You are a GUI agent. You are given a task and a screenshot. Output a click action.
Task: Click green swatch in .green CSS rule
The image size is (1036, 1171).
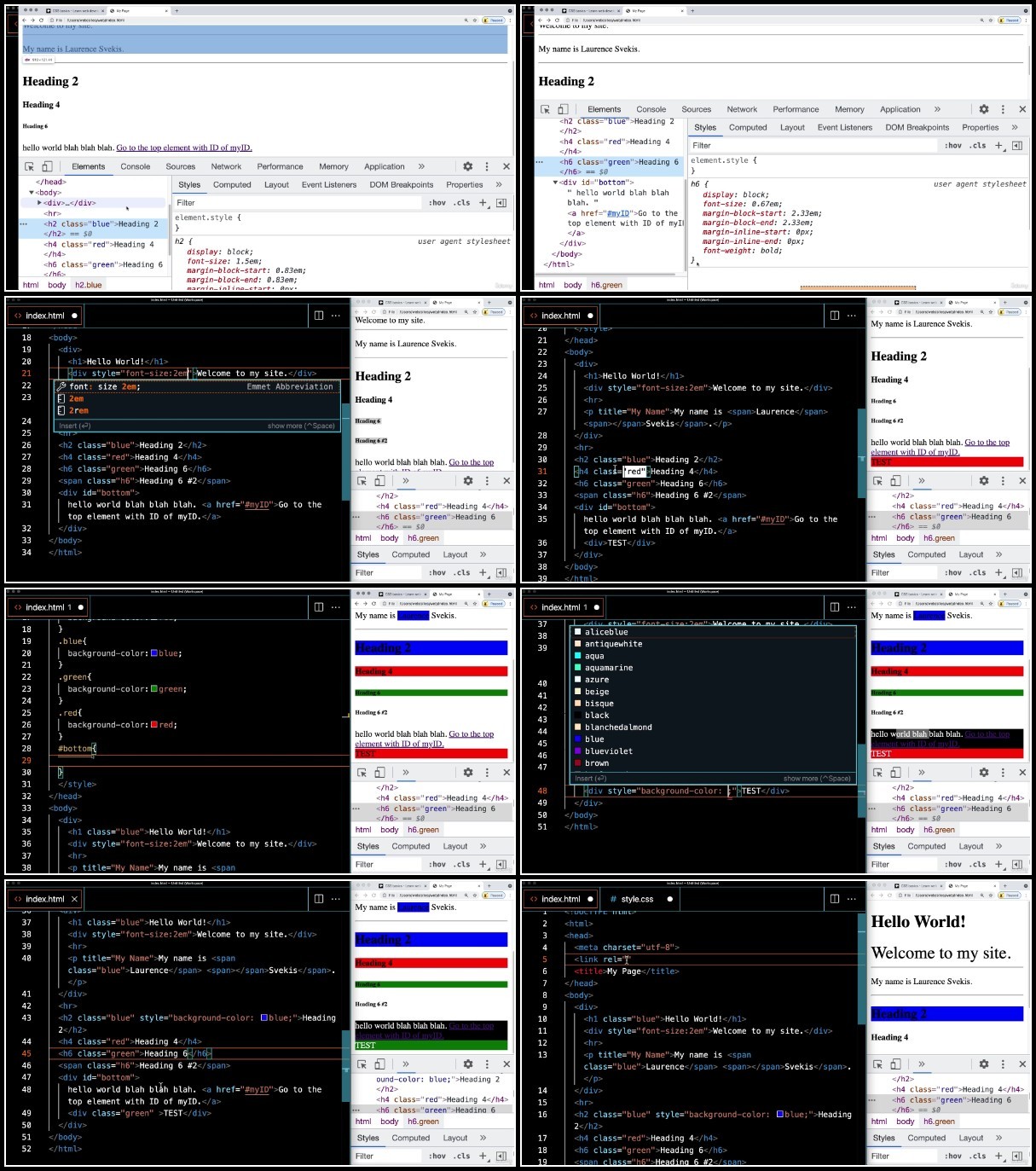tap(153, 689)
